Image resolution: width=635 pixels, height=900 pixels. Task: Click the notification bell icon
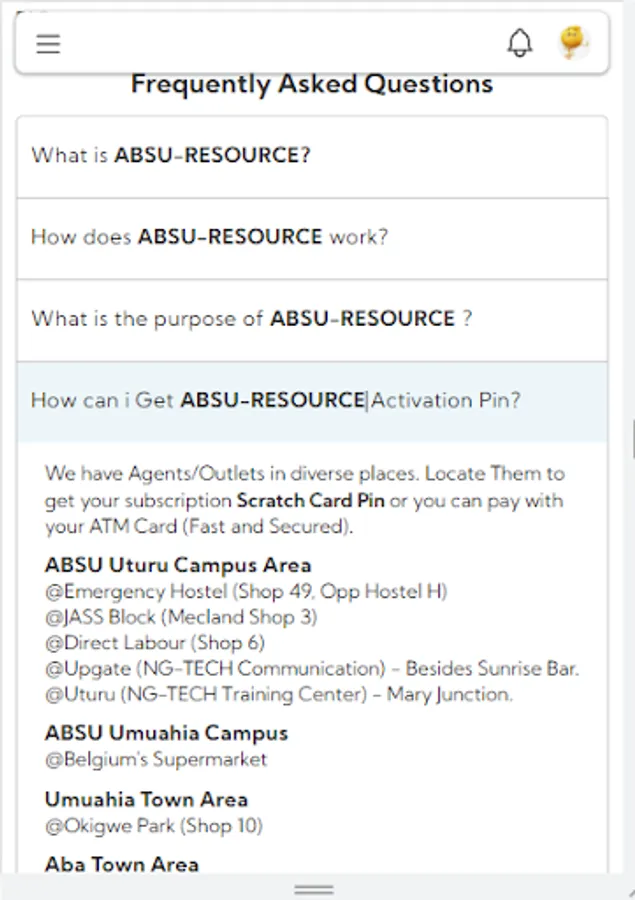point(520,43)
